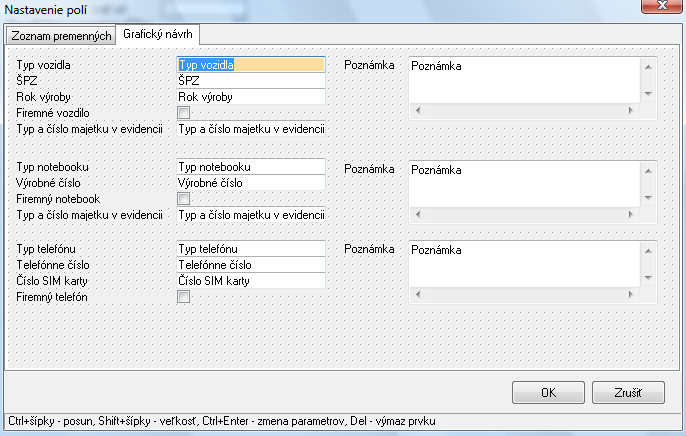This screenshot has height=436, width=686.
Task: Click the Rok výroby input field
Action: (x=250, y=97)
